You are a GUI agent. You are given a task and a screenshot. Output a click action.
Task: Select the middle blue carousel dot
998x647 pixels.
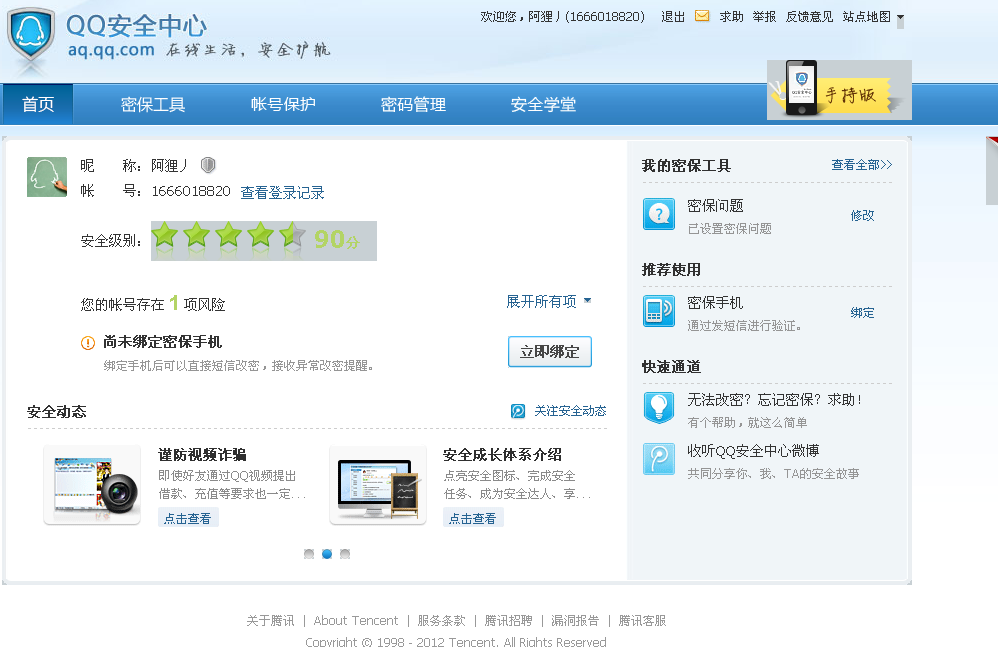pyautogui.click(x=327, y=554)
